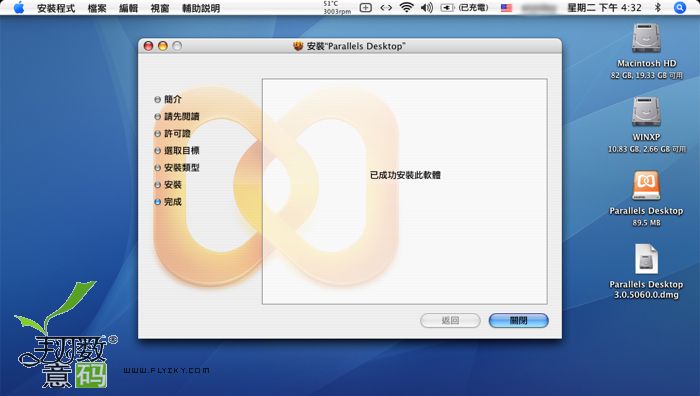Open Spotlight search
The image size is (700, 396).
pos(679,8)
